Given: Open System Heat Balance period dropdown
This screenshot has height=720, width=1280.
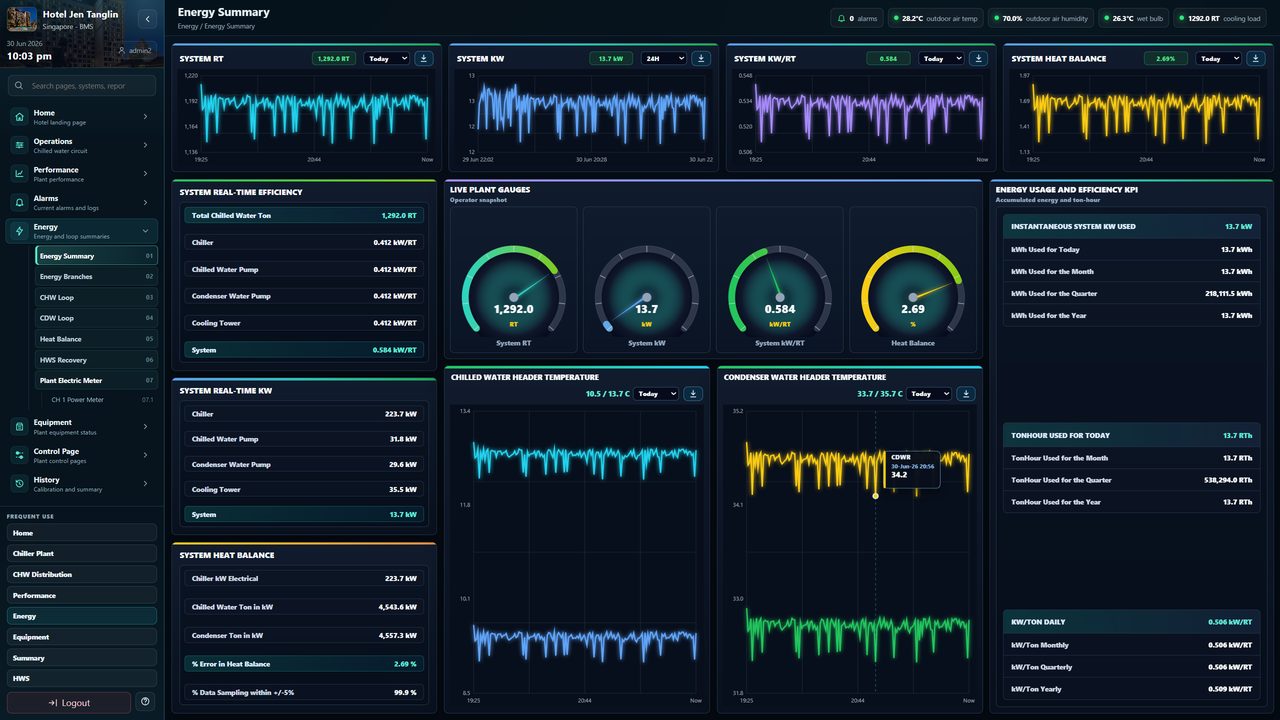Looking at the screenshot, I should coord(1218,59).
